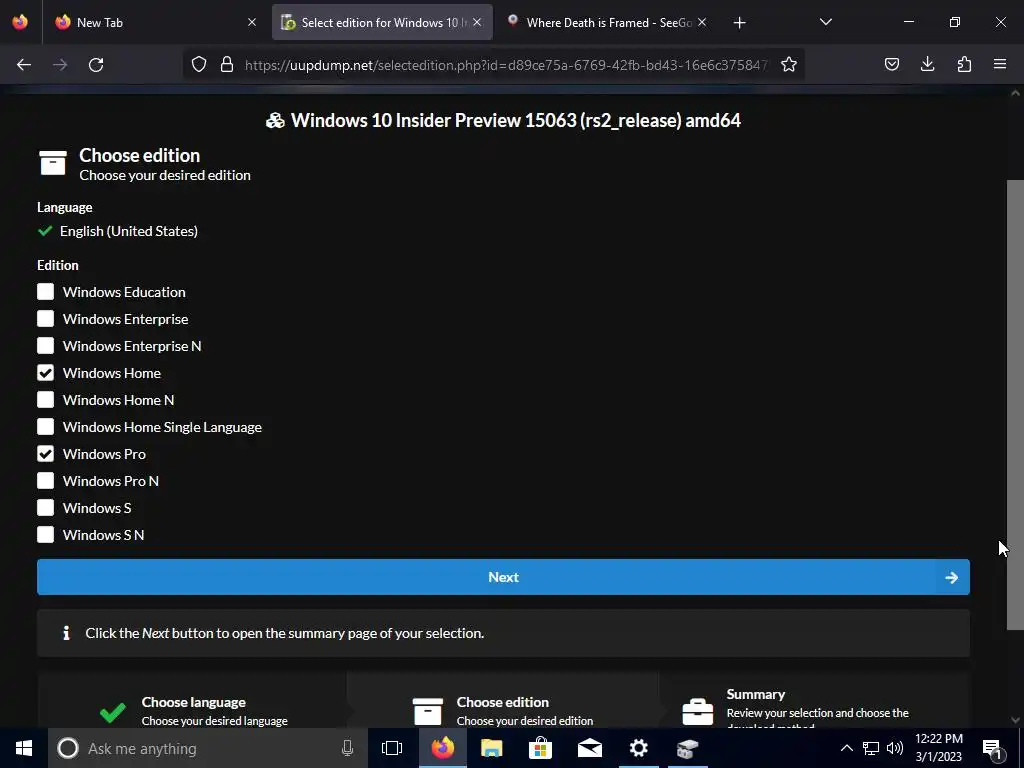Check the Windows S edition
The width and height of the screenshot is (1024, 768).
45,508
